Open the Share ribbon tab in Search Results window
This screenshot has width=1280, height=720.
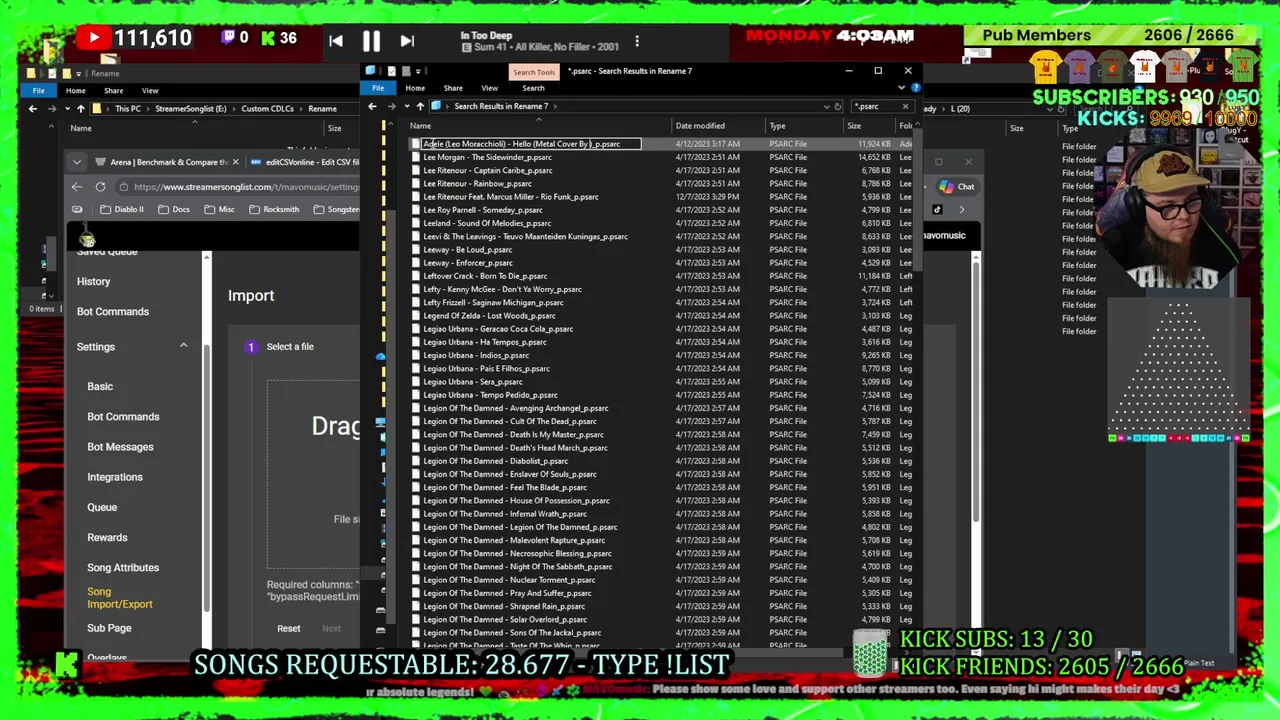(x=453, y=88)
